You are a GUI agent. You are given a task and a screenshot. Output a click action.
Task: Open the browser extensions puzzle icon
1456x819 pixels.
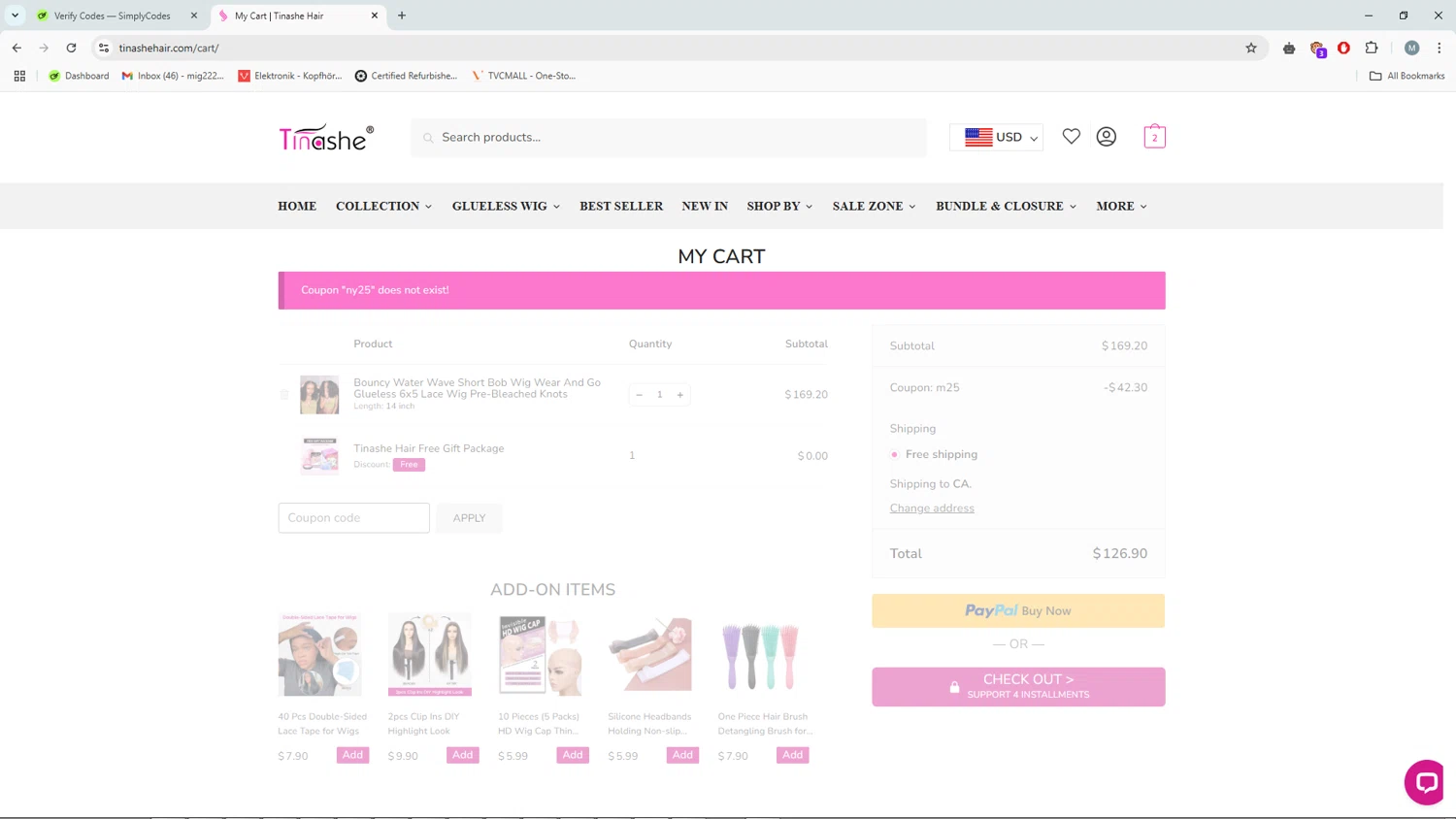click(1372, 48)
